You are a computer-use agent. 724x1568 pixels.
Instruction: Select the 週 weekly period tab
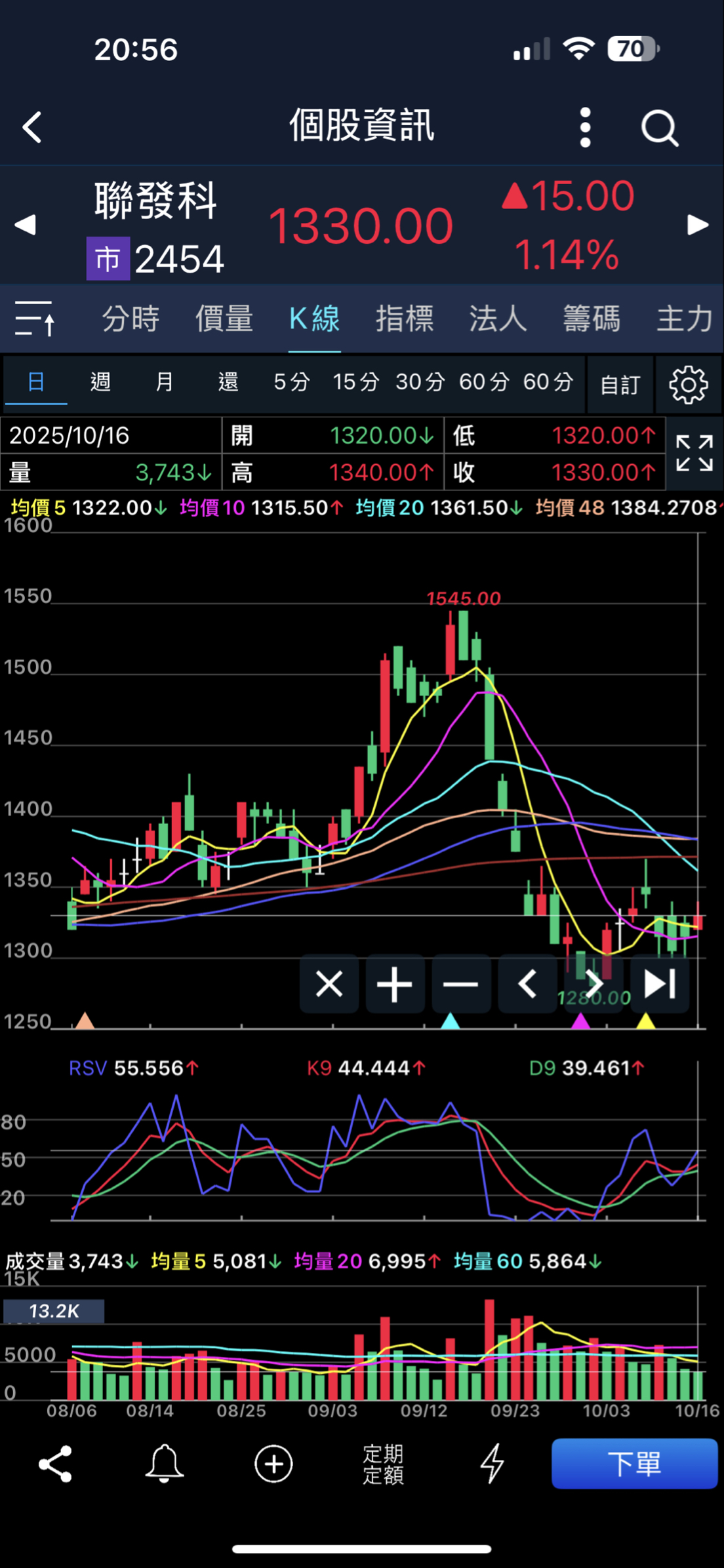100,382
